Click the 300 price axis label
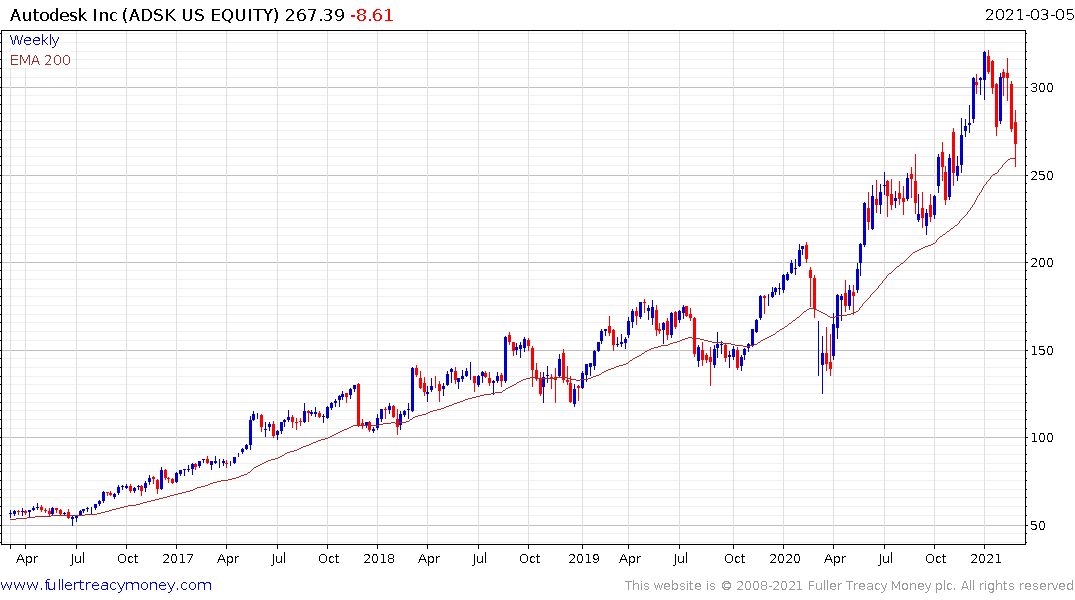This screenshot has height=600, width=1075. 1042,88
